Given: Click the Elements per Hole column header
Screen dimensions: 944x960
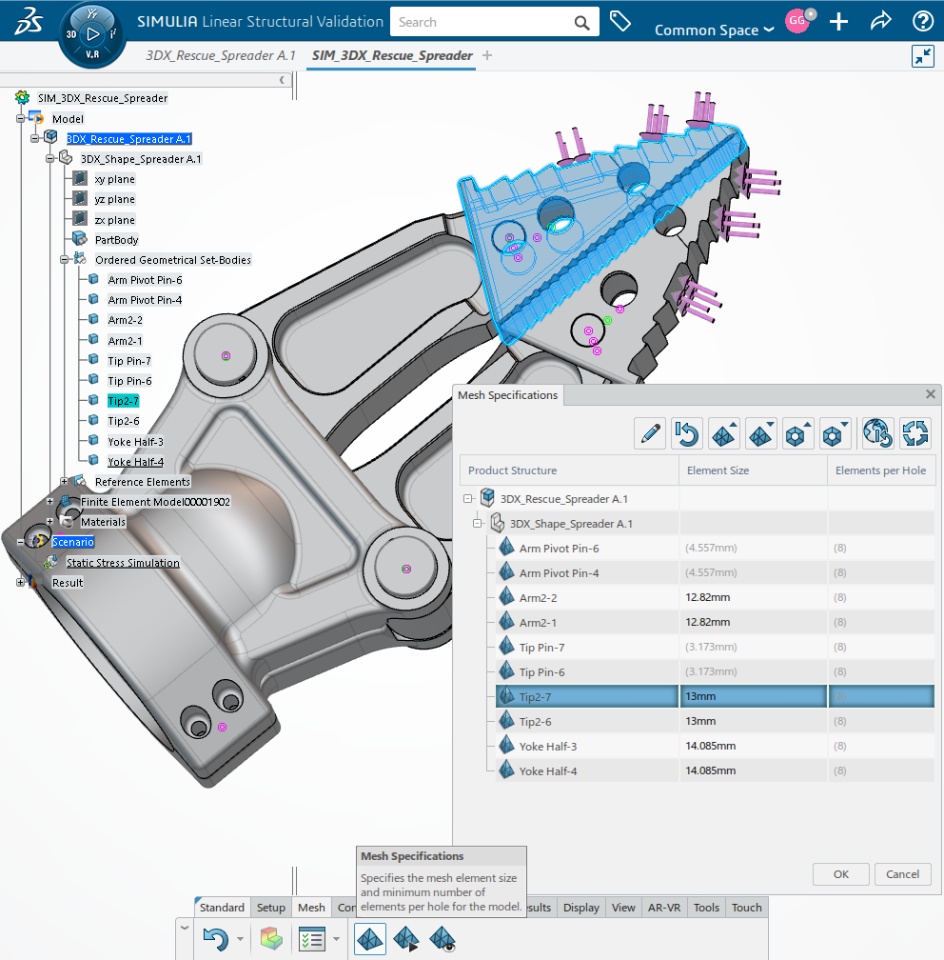Looking at the screenshot, I should point(880,470).
